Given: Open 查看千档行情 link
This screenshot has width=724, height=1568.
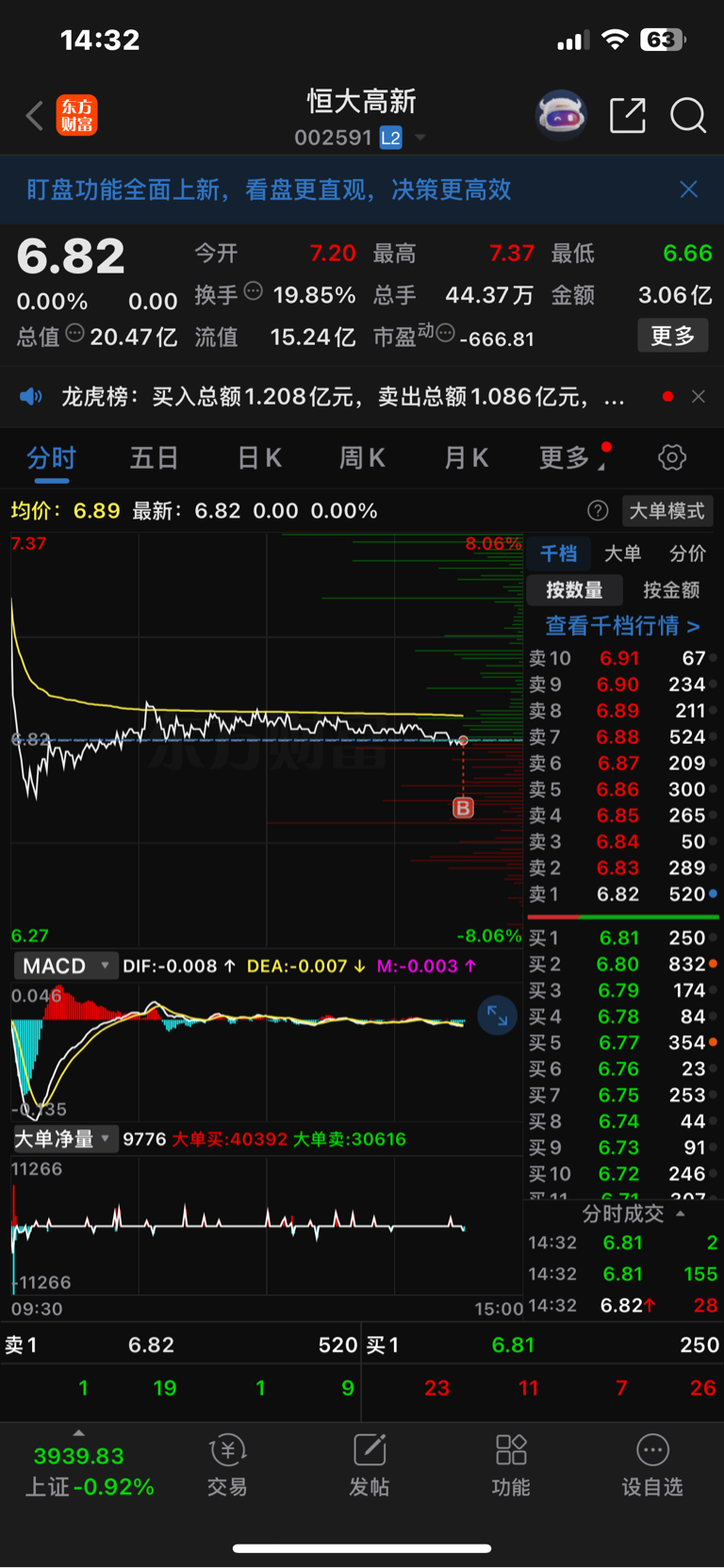Looking at the screenshot, I should point(622,626).
